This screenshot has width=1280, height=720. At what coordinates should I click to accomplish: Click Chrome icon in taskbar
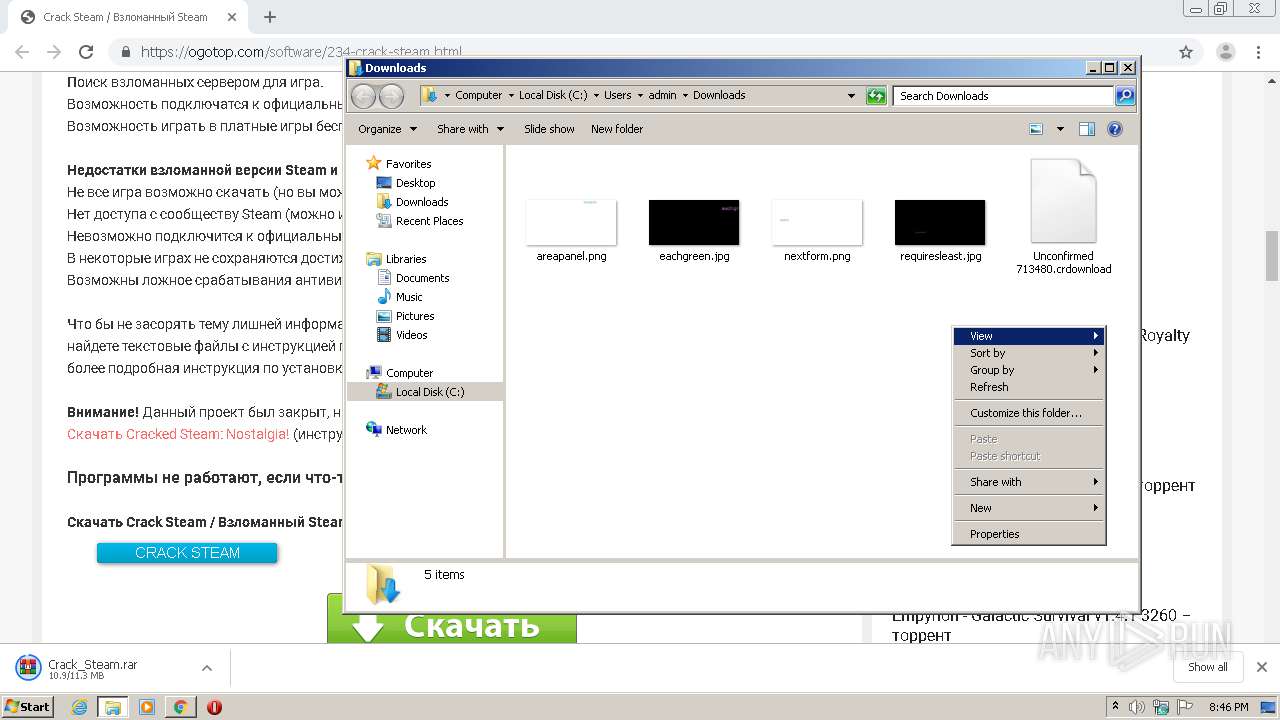[180, 707]
